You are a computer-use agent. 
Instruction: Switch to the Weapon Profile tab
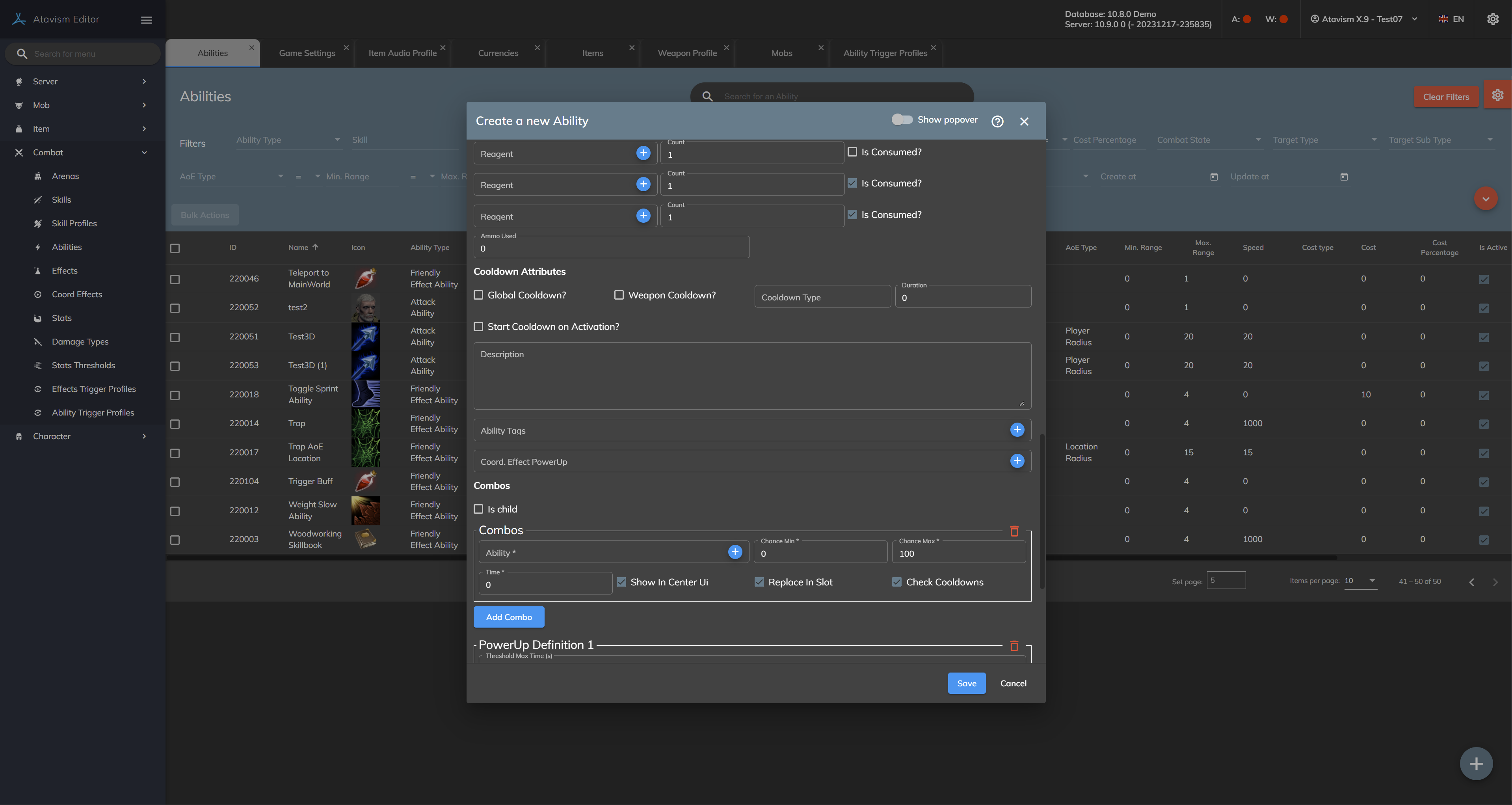coord(687,53)
